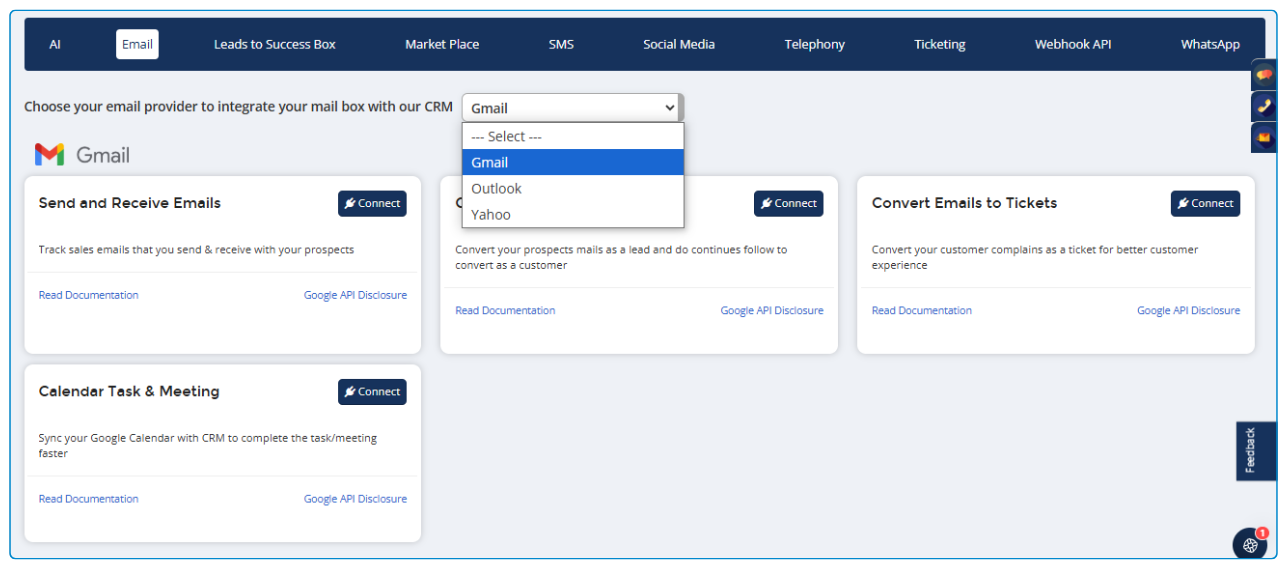Click the phone call side icon
1287x569 pixels.
pos(1264,106)
